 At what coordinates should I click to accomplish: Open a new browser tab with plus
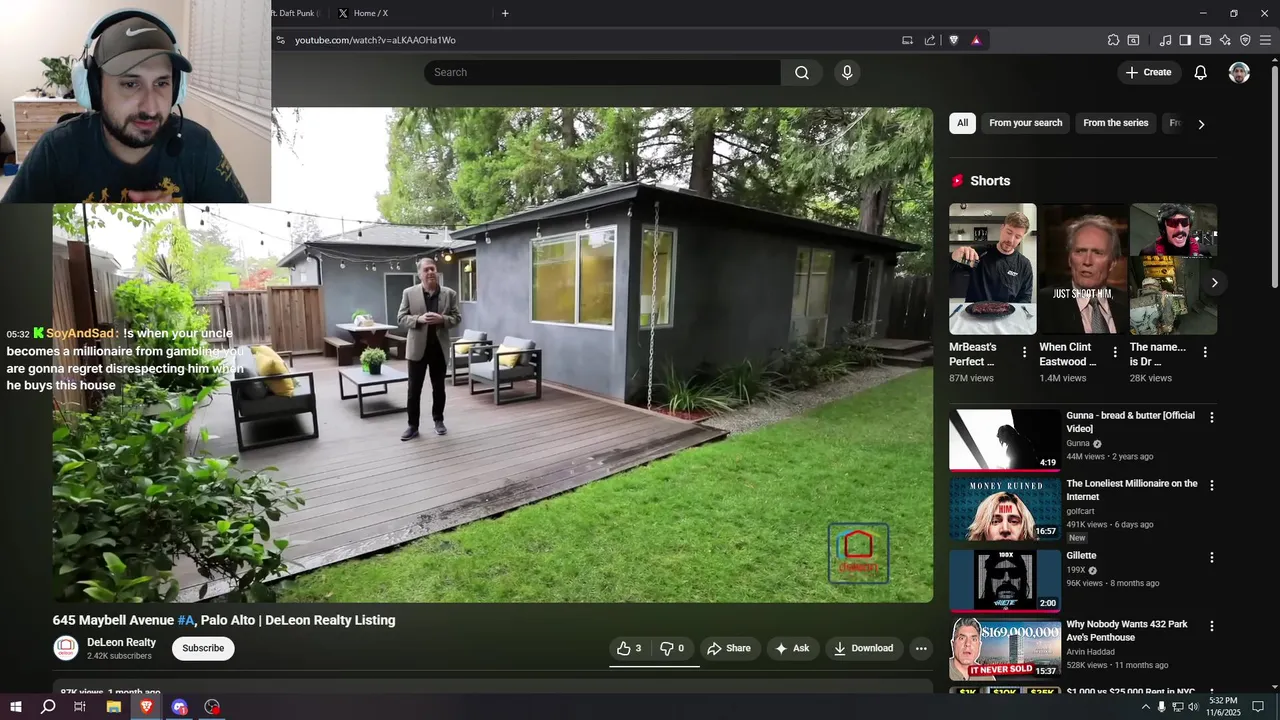(505, 13)
